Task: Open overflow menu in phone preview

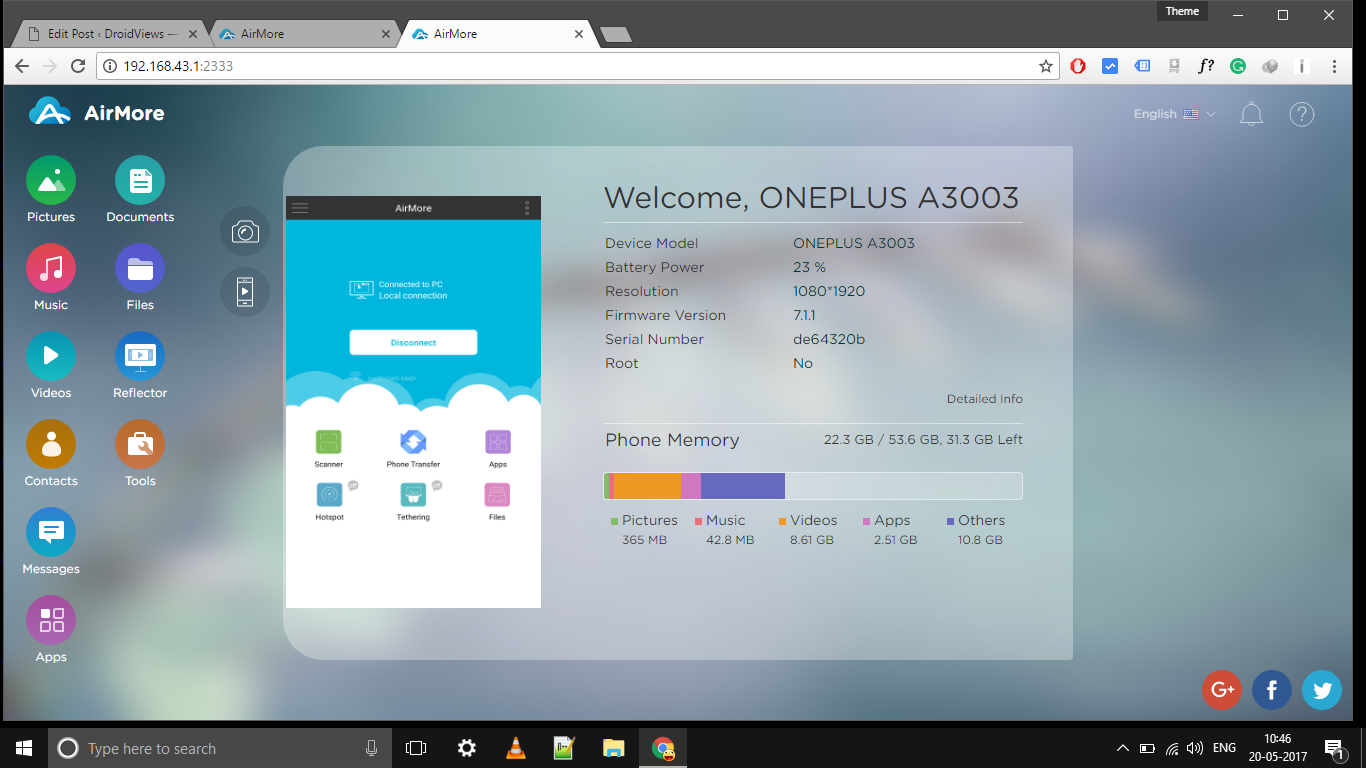Action: point(527,208)
